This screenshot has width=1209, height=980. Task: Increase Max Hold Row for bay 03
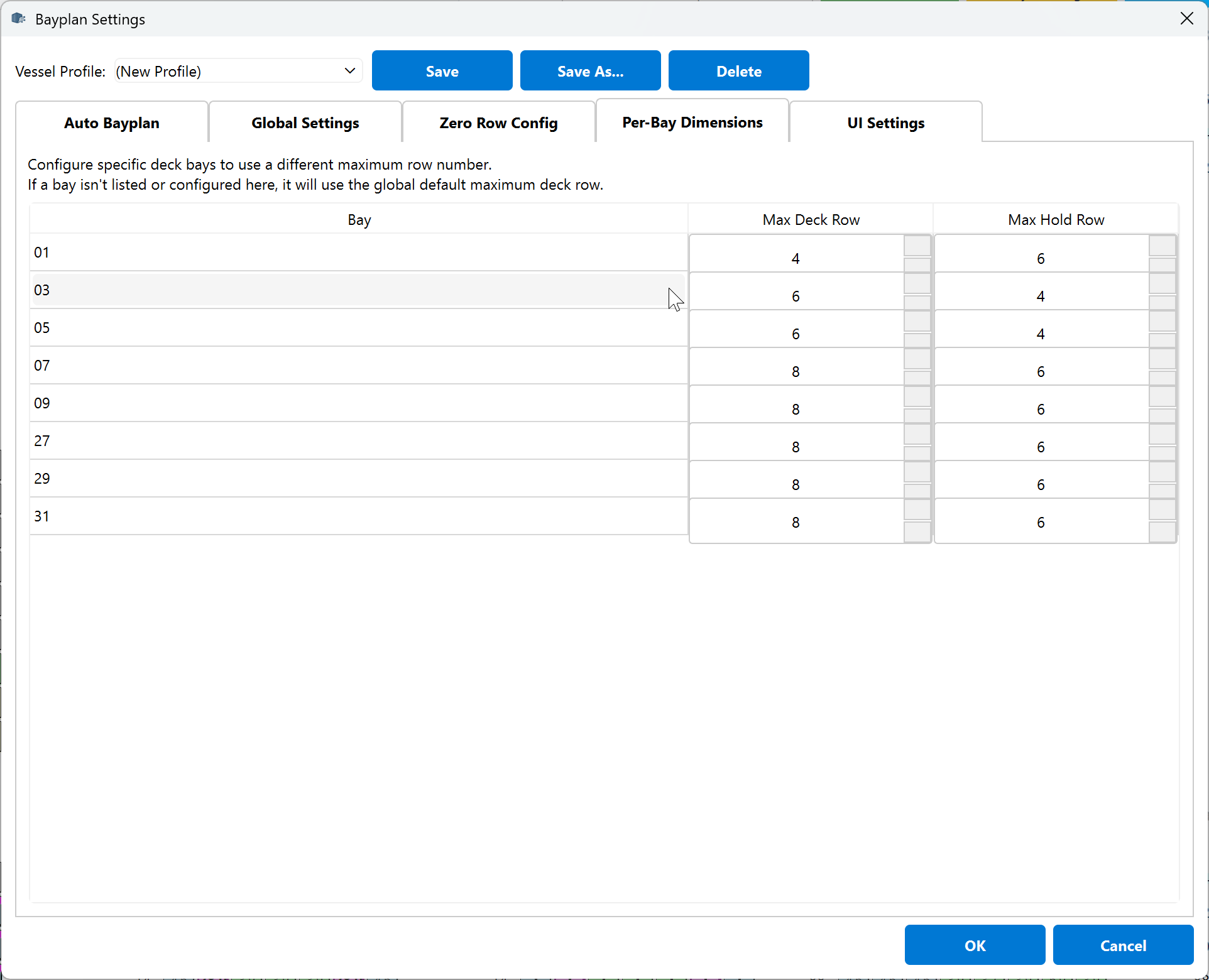tap(1162, 283)
